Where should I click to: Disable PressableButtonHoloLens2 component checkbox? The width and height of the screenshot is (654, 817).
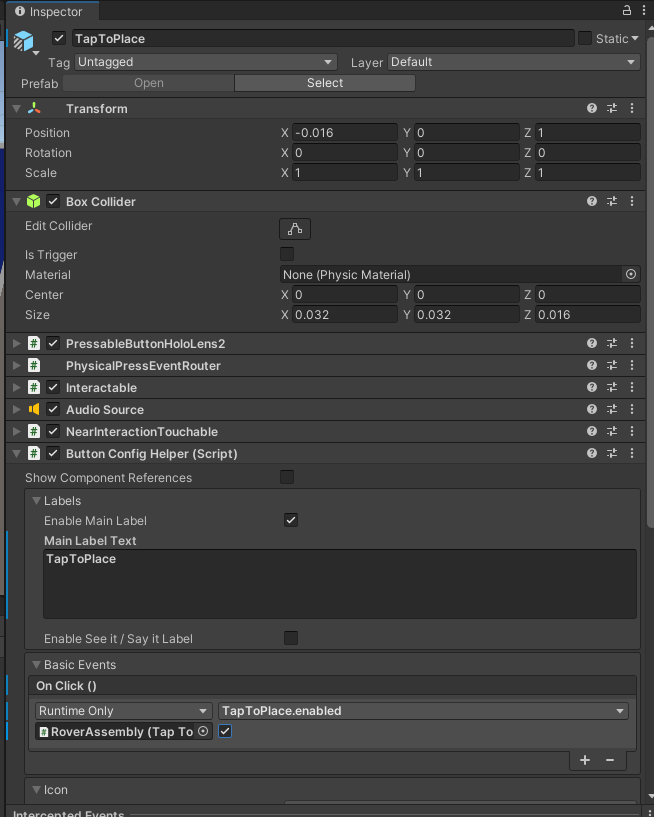coord(53,343)
